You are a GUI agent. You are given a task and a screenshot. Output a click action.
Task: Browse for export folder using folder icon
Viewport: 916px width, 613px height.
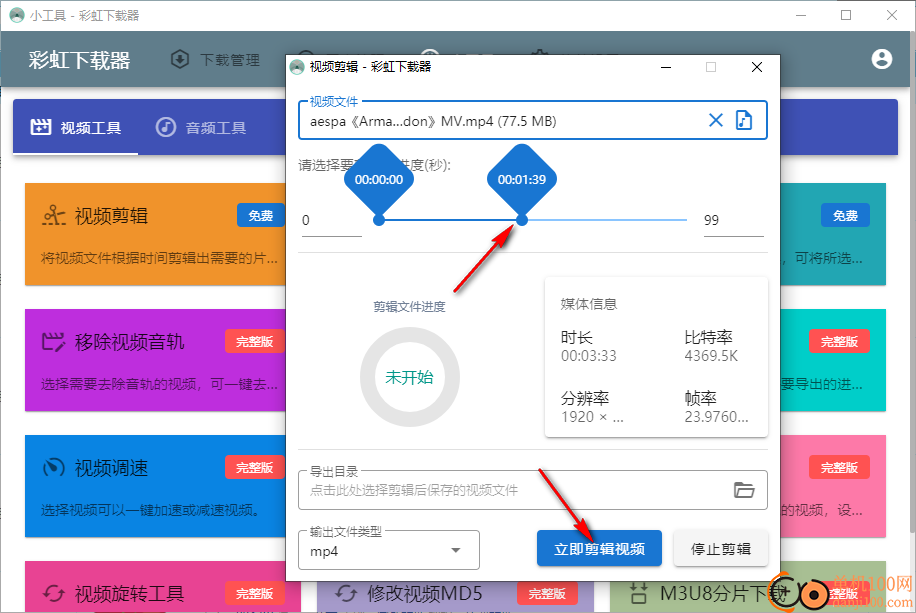[744, 490]
